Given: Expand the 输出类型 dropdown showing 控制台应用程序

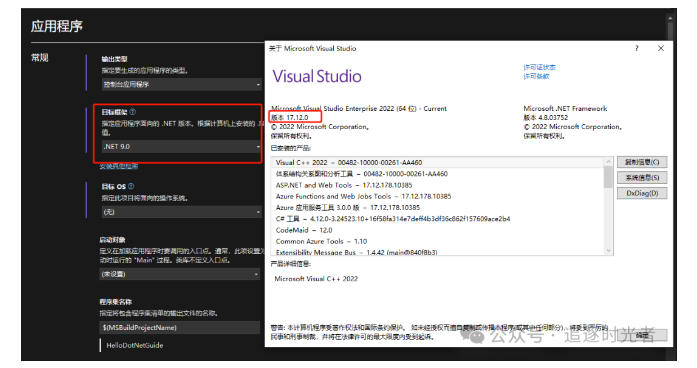Looking at the screenshot, I should point(182,84).
